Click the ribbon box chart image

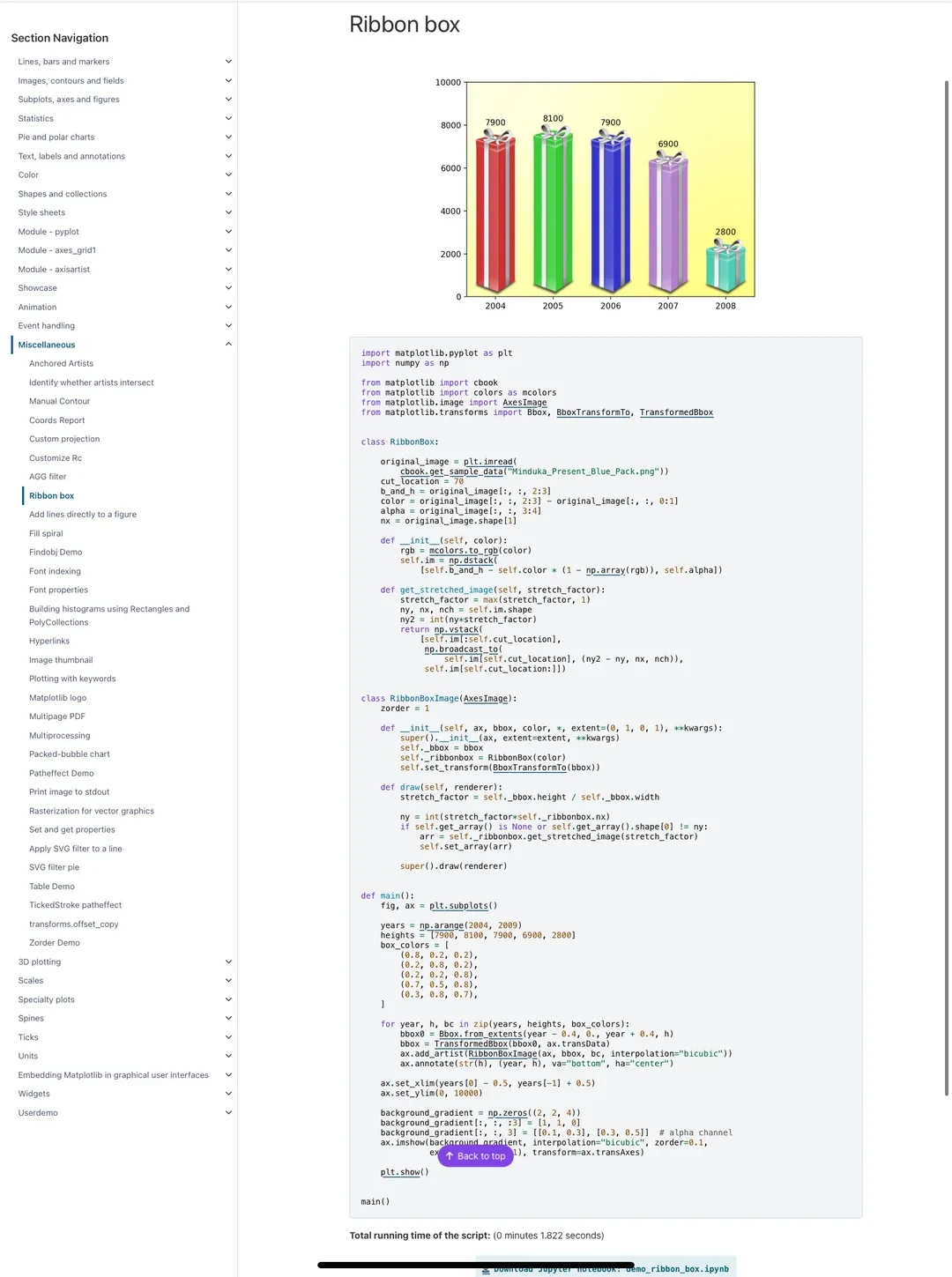tap(595, 194)
